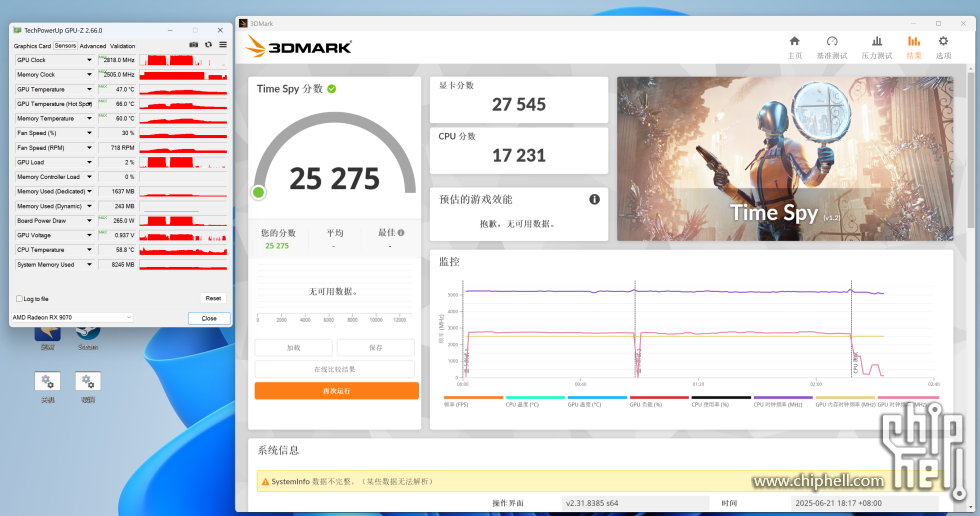Click the Time Spy score gauge
980x516 pixels.
(334, 156)
